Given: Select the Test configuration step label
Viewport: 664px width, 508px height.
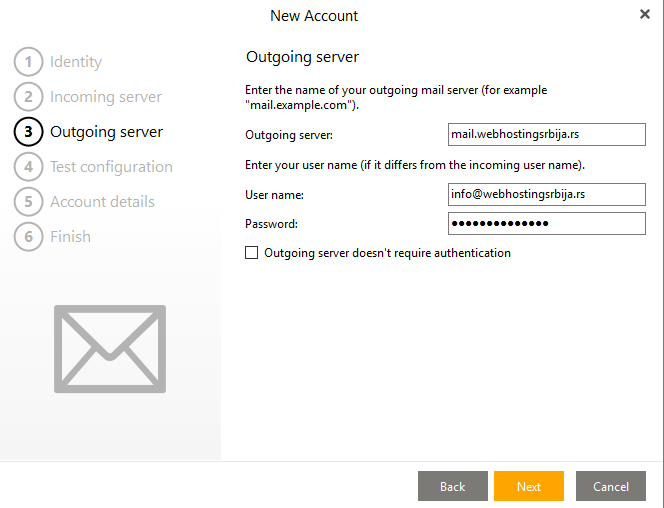Looking at the screenshot, I should (x=111, y=167).
